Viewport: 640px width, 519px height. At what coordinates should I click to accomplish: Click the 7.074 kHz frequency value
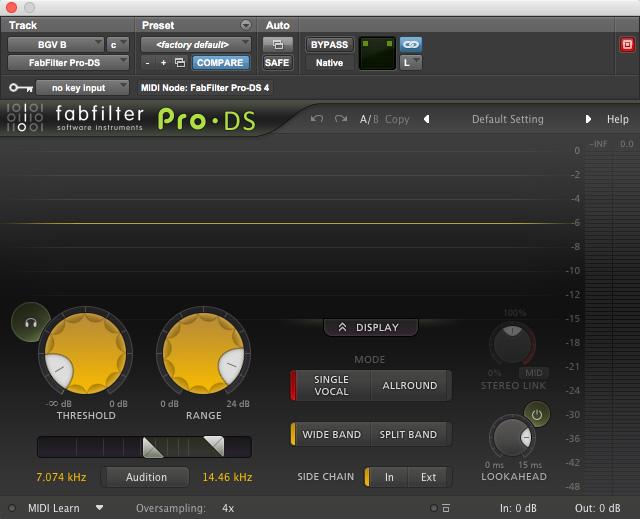coord(61,477)
